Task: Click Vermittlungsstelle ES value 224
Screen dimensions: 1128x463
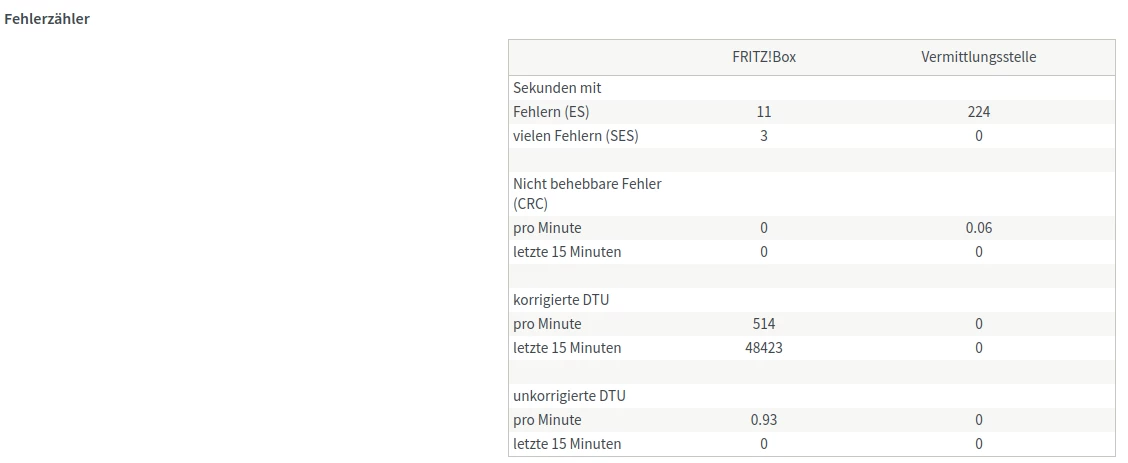Action: coord(978,112)
